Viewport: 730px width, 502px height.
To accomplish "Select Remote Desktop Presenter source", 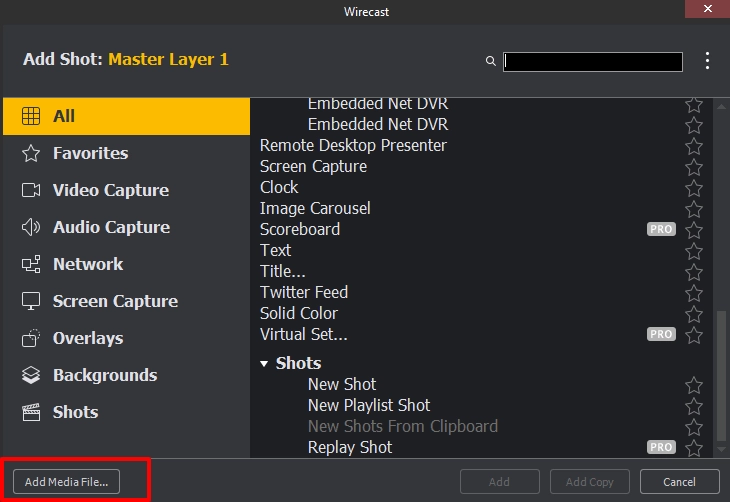I will [481, 145].
